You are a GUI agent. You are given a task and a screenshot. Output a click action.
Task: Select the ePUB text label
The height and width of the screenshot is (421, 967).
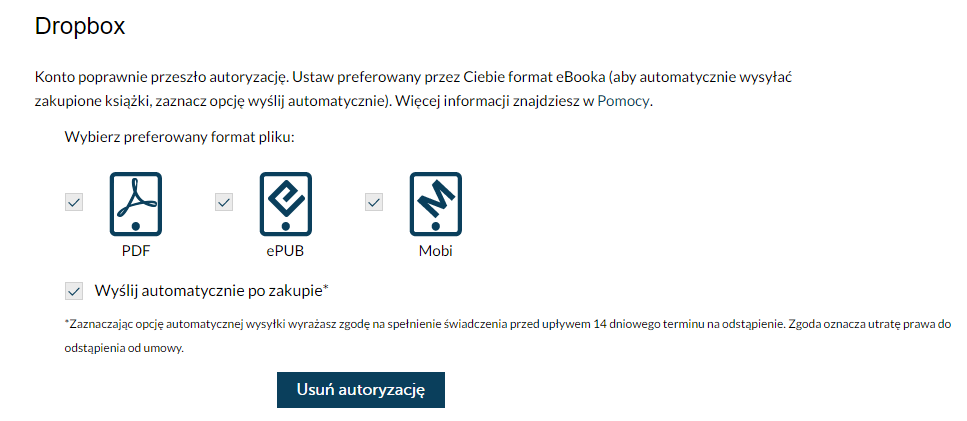(x=286, y=251)
